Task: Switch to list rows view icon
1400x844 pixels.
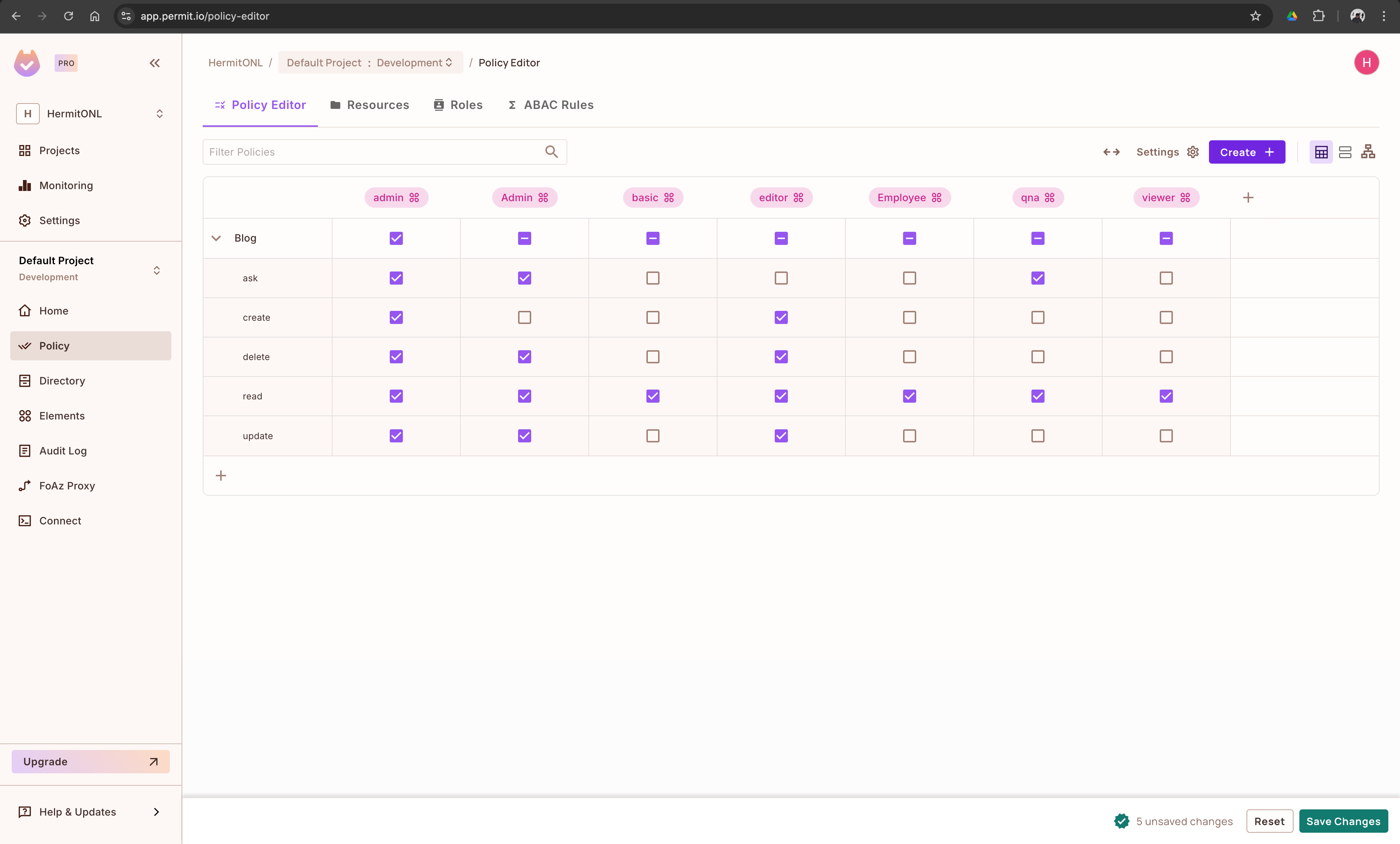Action: 1345,152
